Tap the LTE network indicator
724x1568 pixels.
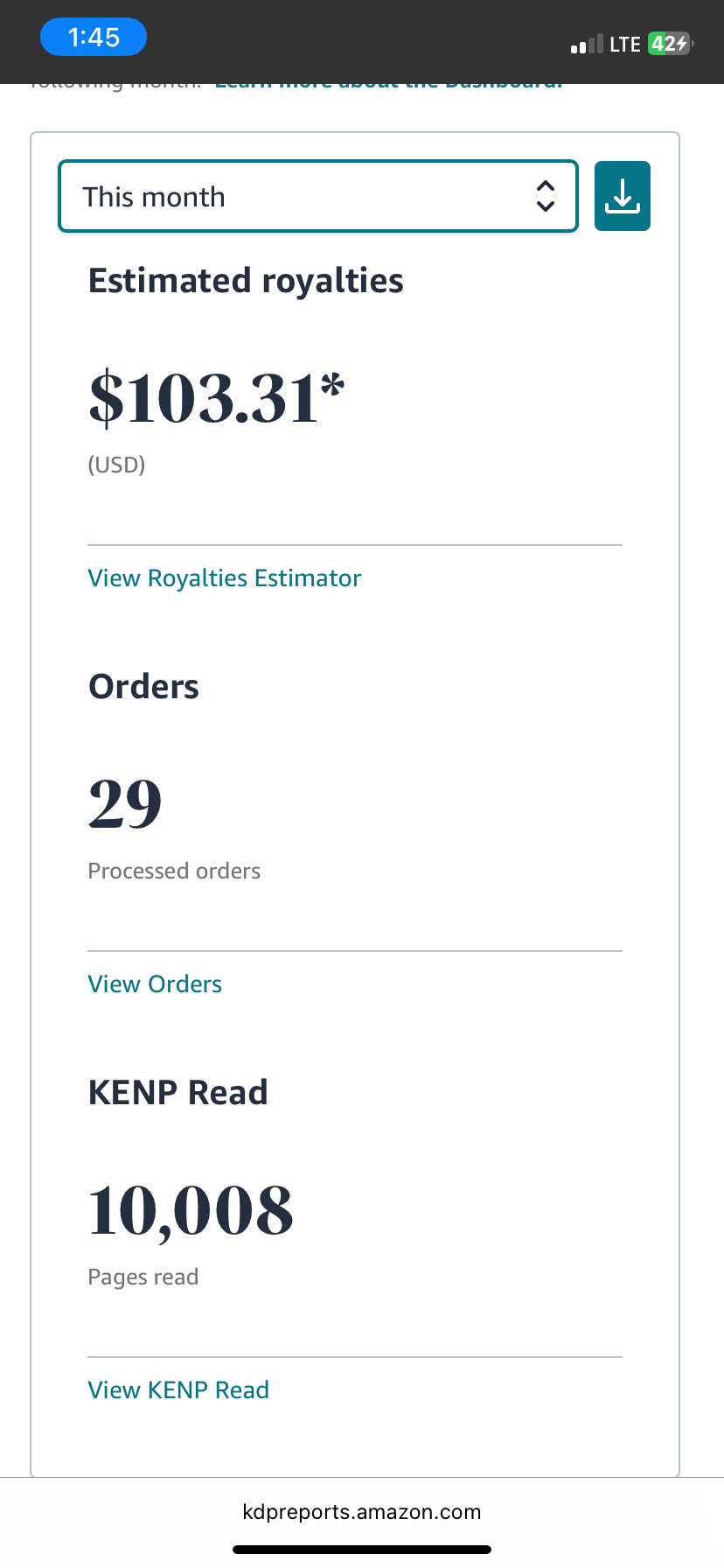point(625,45)
